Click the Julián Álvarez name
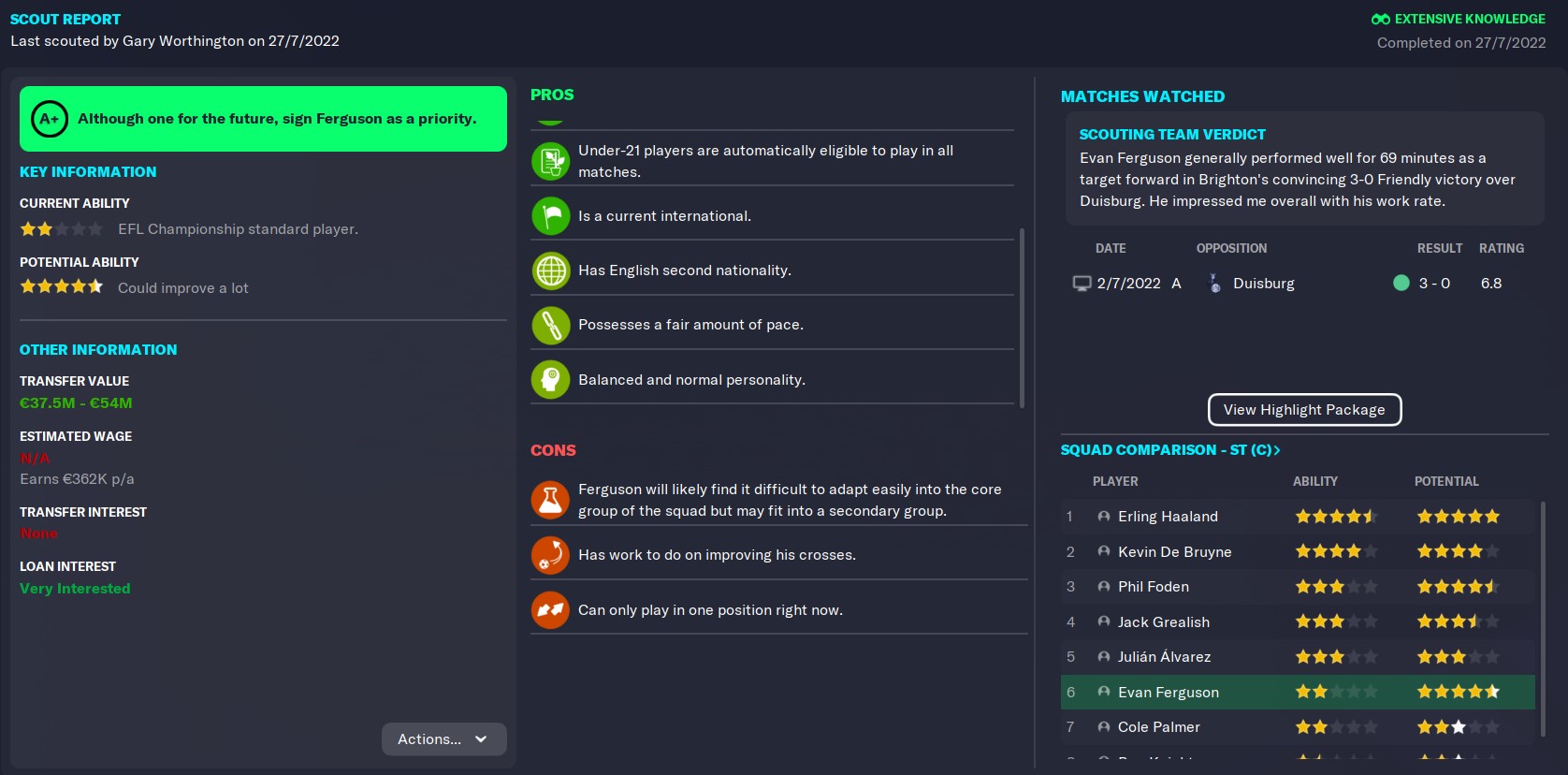Screen dimensions: 1568x775 click(1164, 657)
